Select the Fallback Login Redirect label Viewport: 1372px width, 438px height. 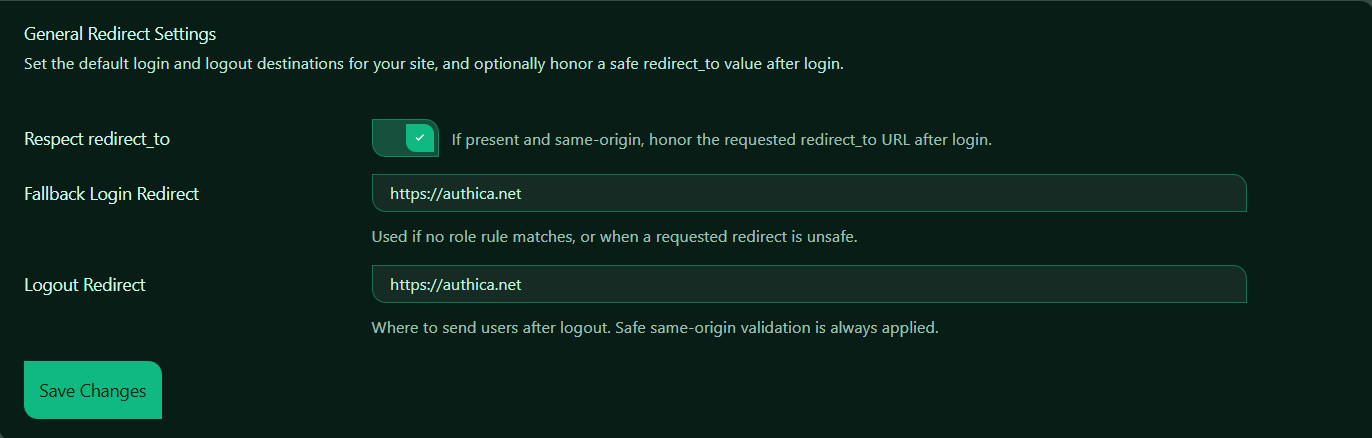click(x=112, y=194)
